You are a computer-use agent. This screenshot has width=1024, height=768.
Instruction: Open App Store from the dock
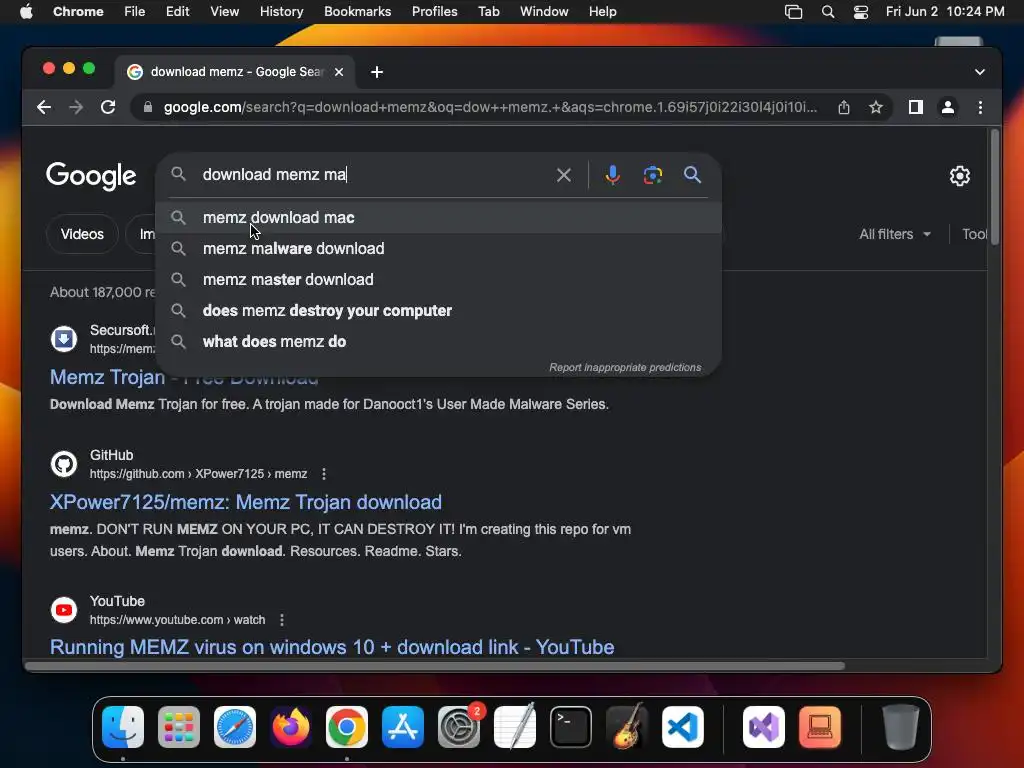[403, 727]
